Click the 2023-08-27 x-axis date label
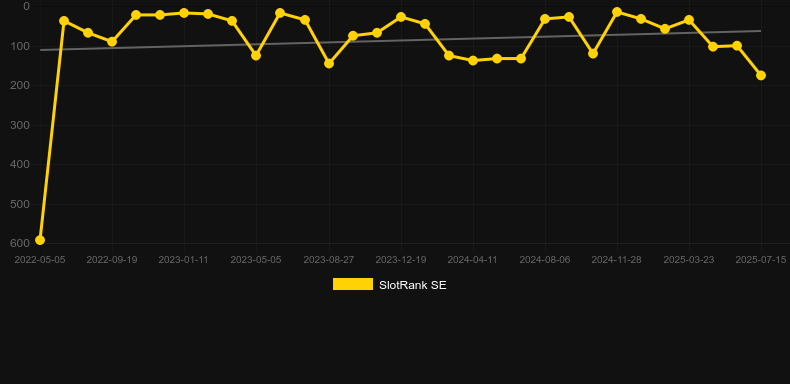Viewport: 790px width, 384px height. coord(329,260)
